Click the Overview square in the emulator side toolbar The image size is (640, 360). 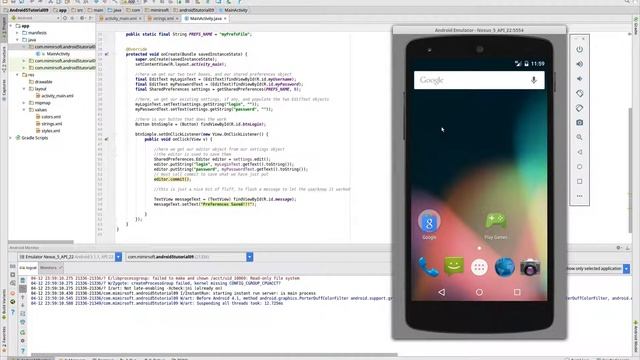pos(580,181)
